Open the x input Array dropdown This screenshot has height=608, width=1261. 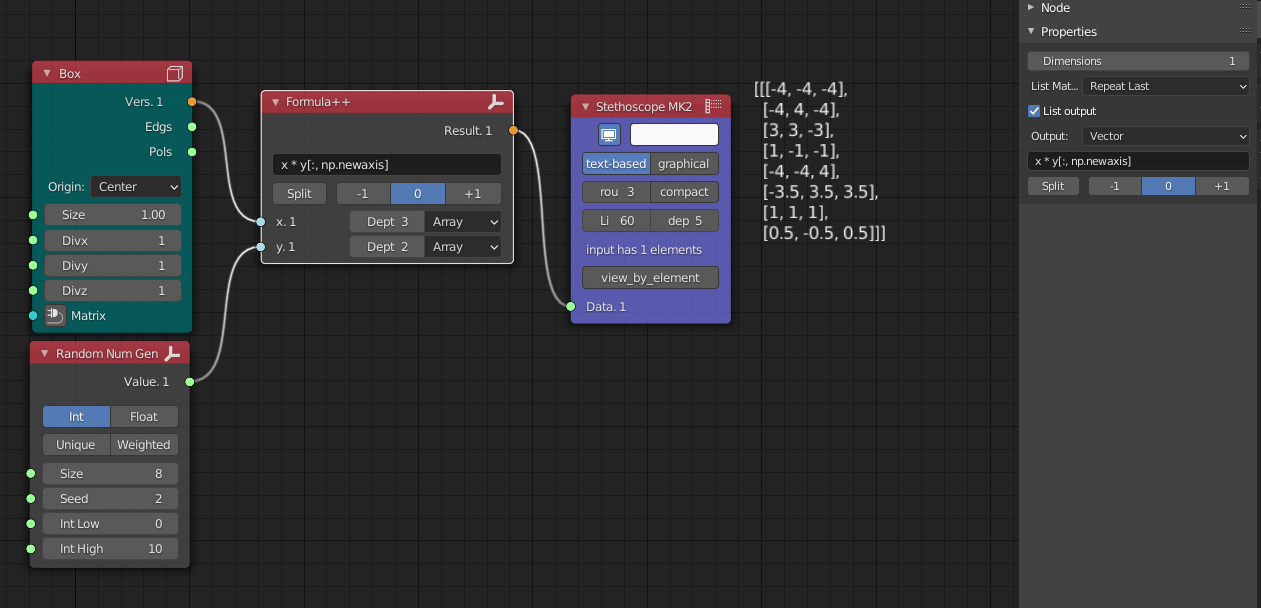(464, 222)
